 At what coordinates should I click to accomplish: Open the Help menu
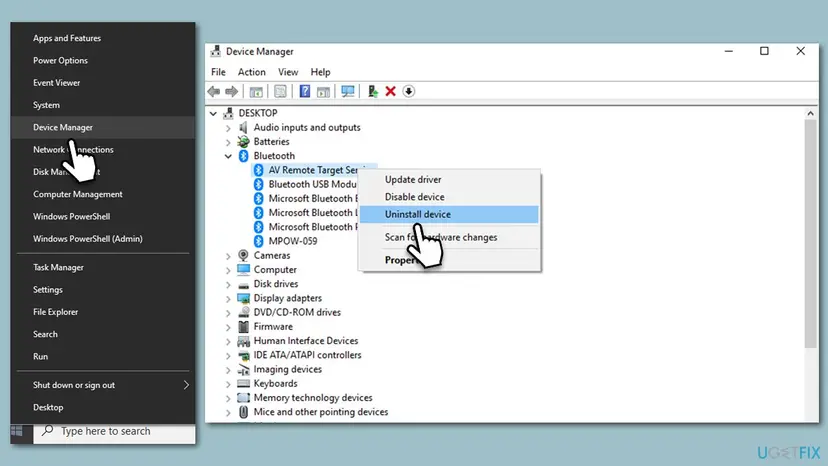coord(320,72)
